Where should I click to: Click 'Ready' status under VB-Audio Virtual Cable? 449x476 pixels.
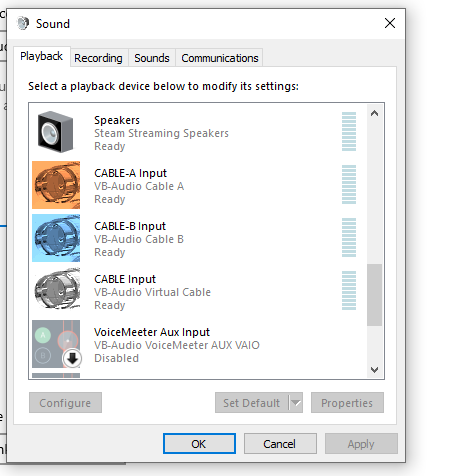click(110, 305)
